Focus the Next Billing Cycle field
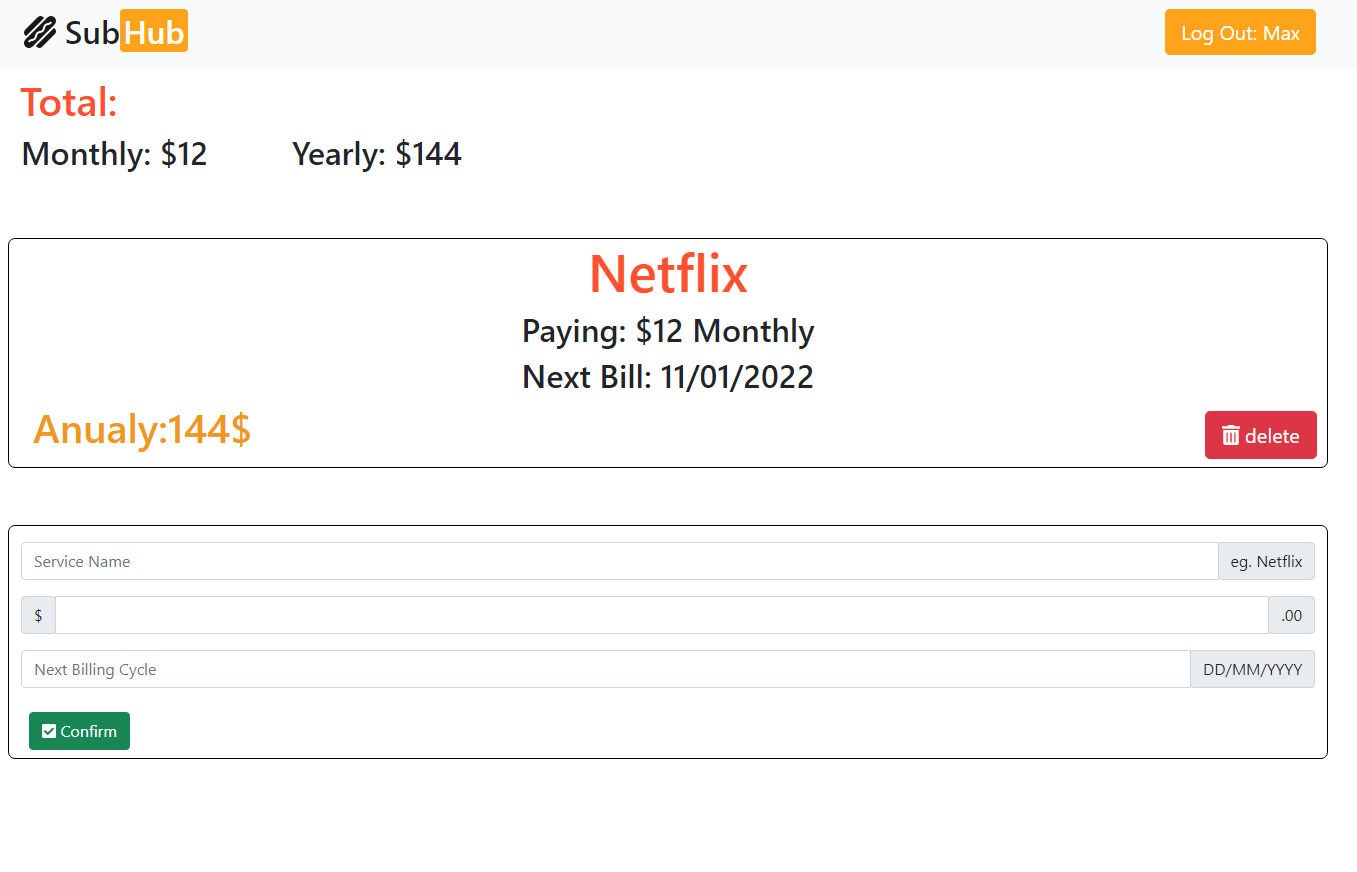Screen dimensions: 1357x872 [606, 669]
